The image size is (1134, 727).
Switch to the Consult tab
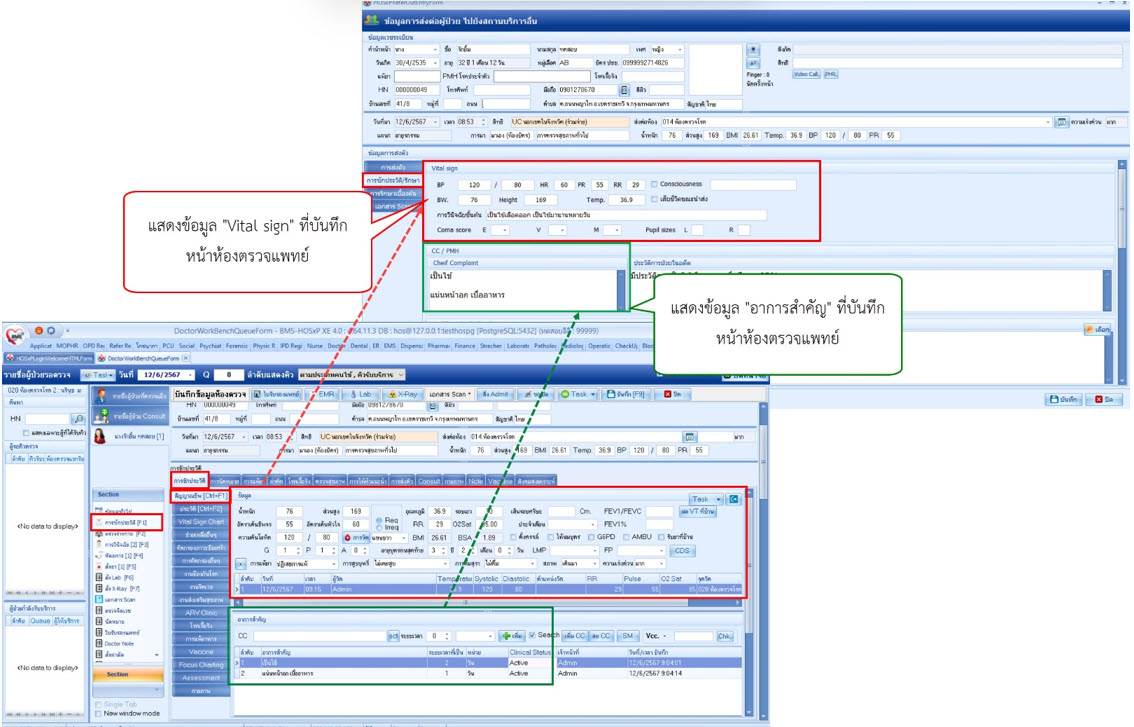(429, 481)
